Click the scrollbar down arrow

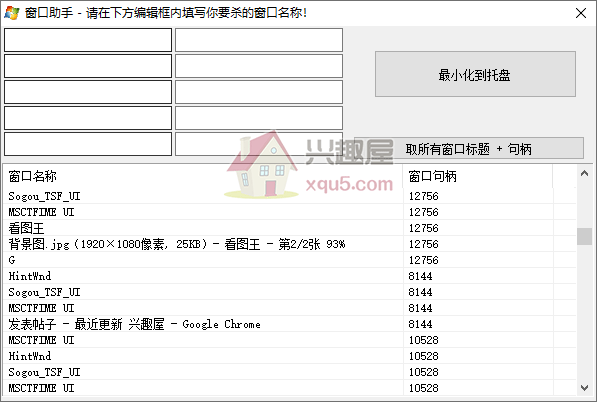[584, 388]
